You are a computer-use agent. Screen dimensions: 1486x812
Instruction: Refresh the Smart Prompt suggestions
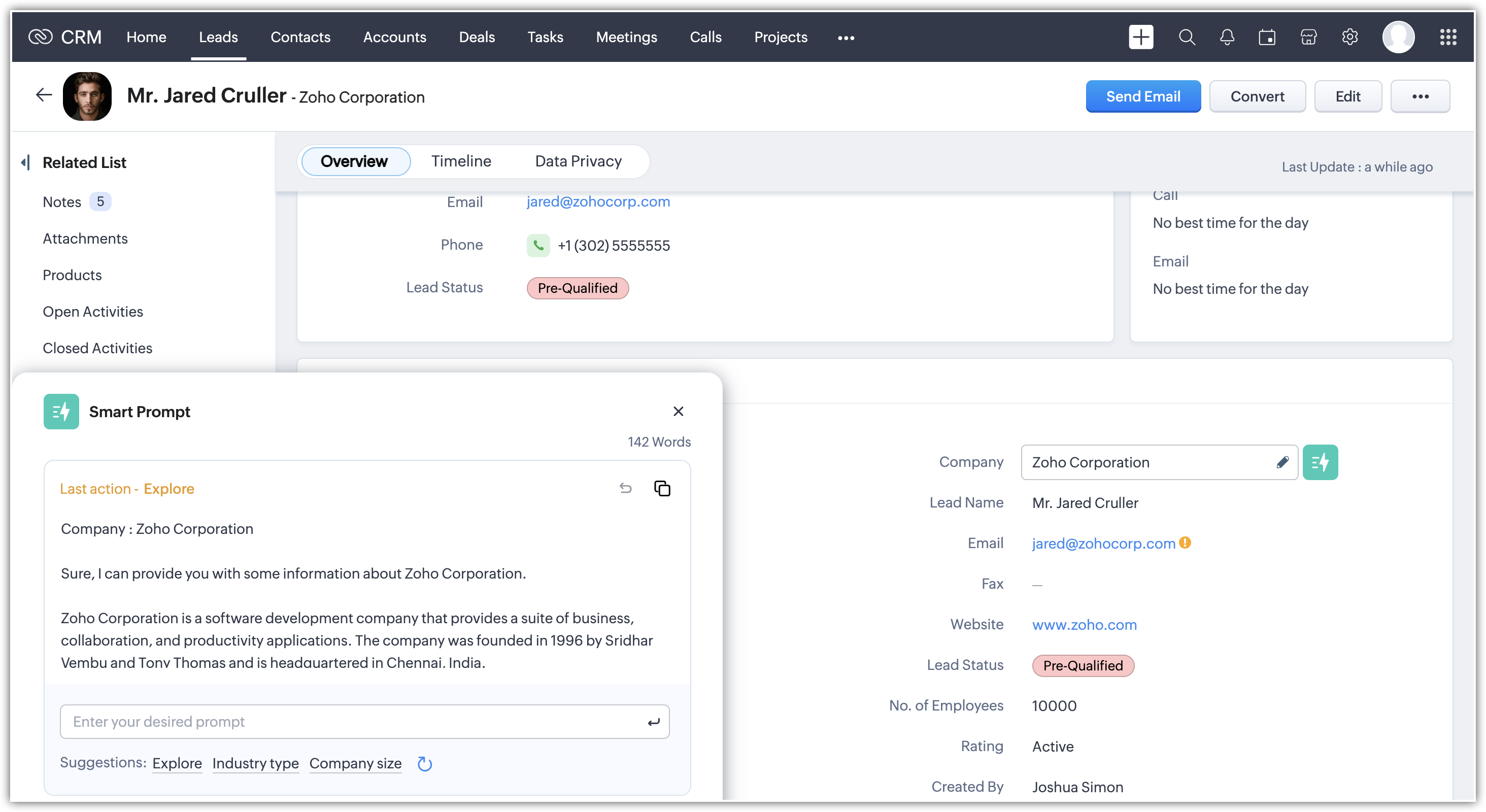click(x=425, y=764)
